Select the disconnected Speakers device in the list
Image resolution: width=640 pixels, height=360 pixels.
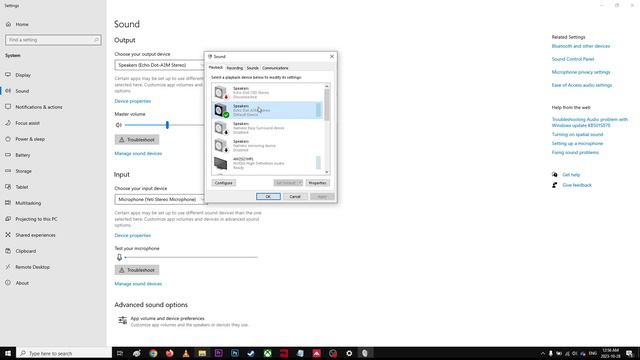point(267,93)
